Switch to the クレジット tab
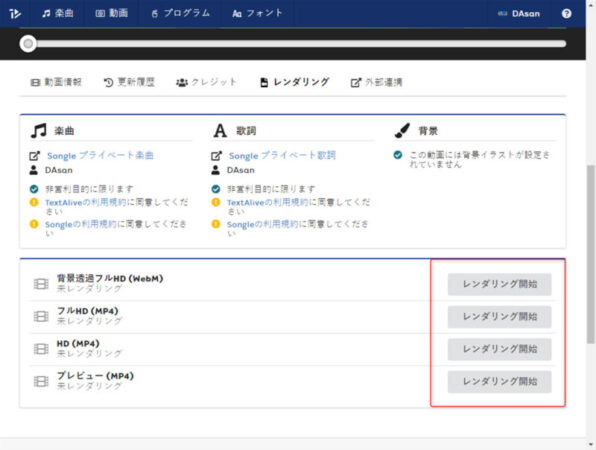Viewport: 596px width, 450px height. 206,82
